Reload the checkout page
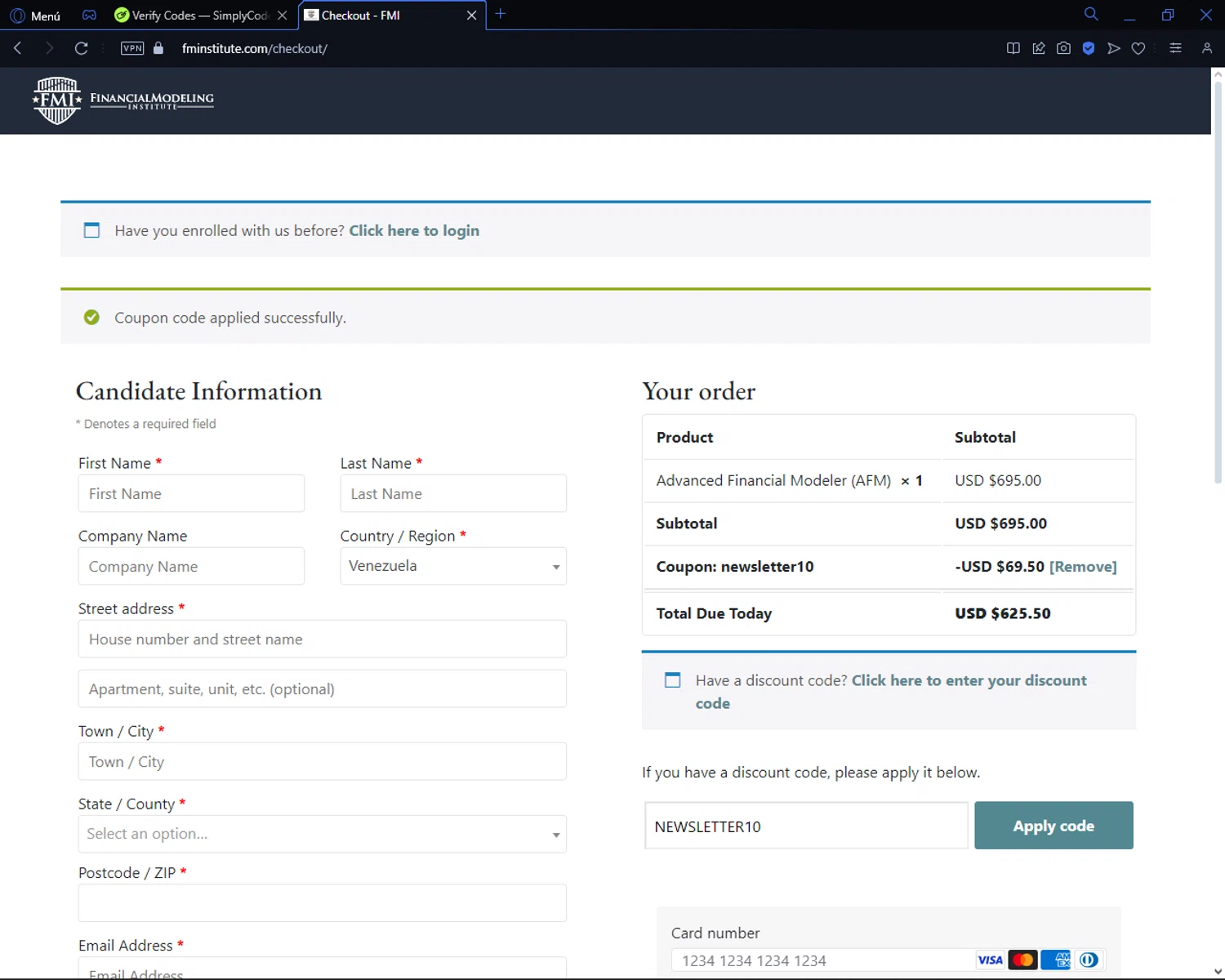The image size is (1225, 980). [x=81, y=48]
